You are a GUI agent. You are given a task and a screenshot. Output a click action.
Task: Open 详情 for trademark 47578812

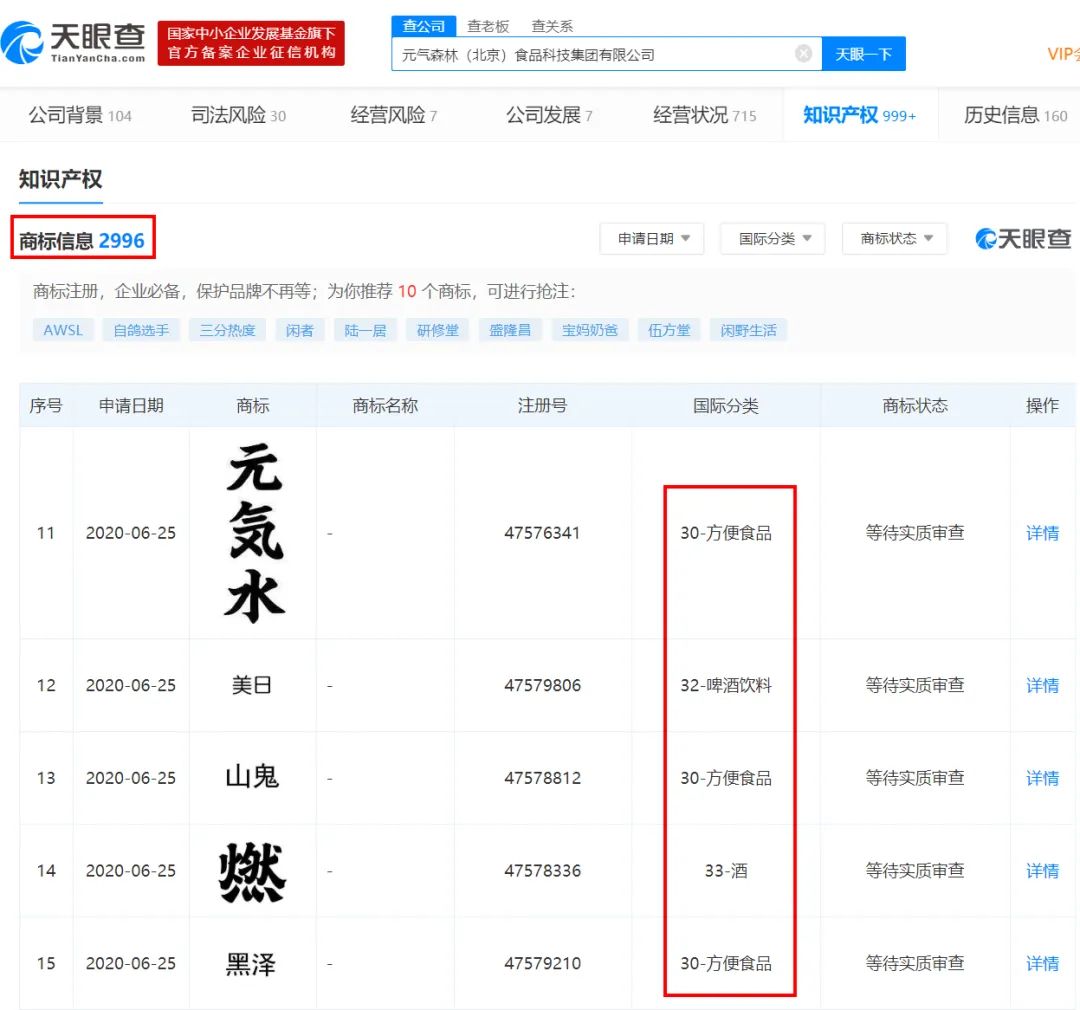click(x=1042, y=778)
